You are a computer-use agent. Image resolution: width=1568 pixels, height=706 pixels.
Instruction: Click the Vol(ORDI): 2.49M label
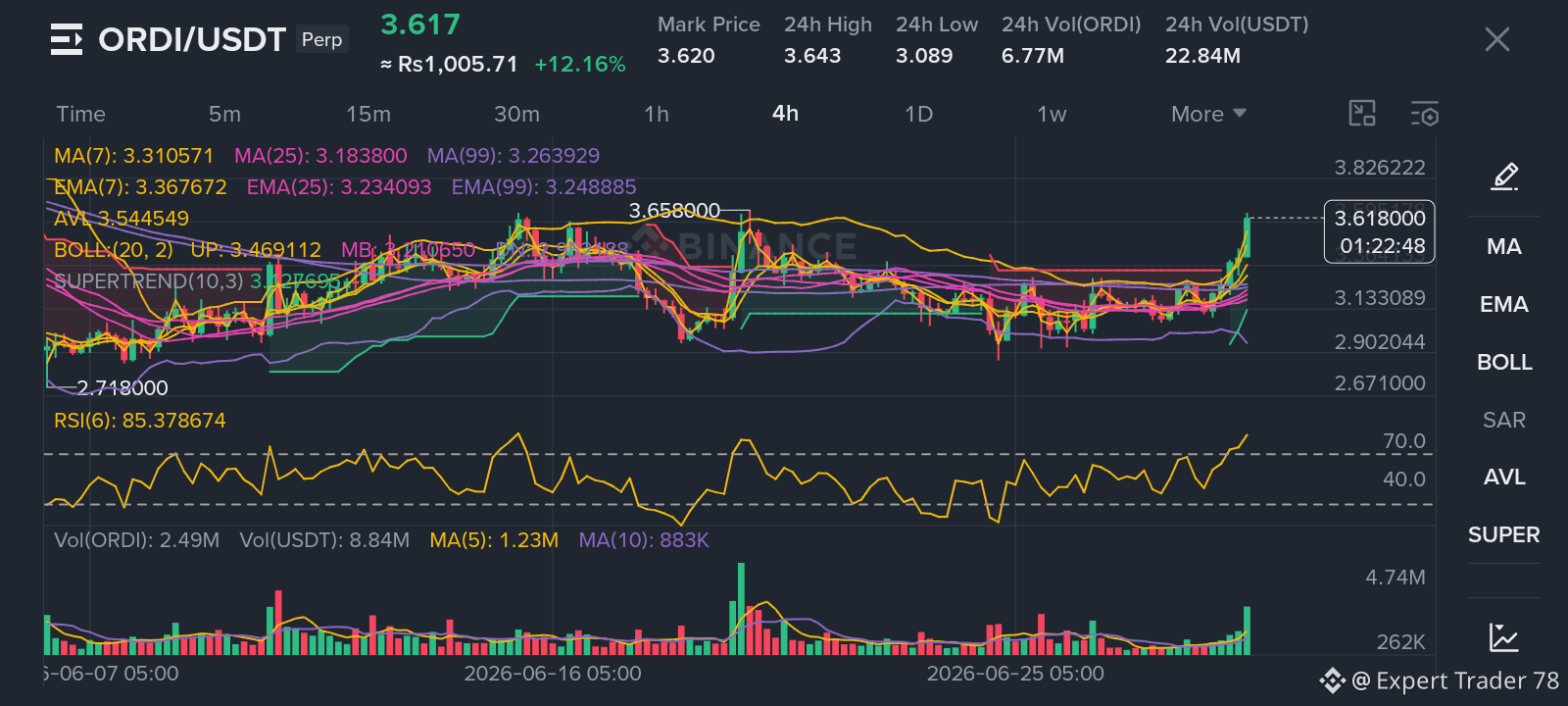136,539
